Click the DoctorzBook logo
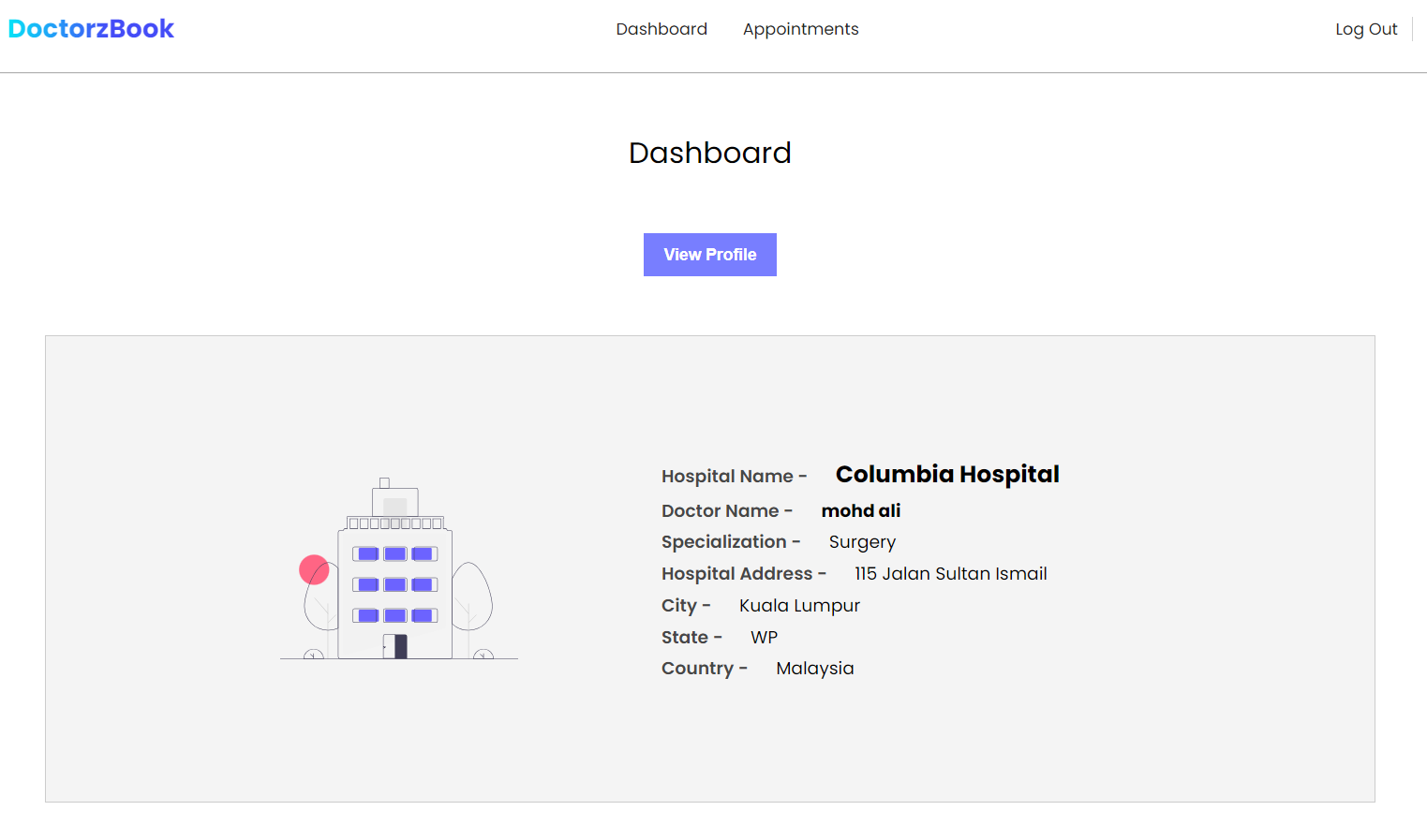The image size is (1427, 840). pyautogui.click(x=90, y=28)
